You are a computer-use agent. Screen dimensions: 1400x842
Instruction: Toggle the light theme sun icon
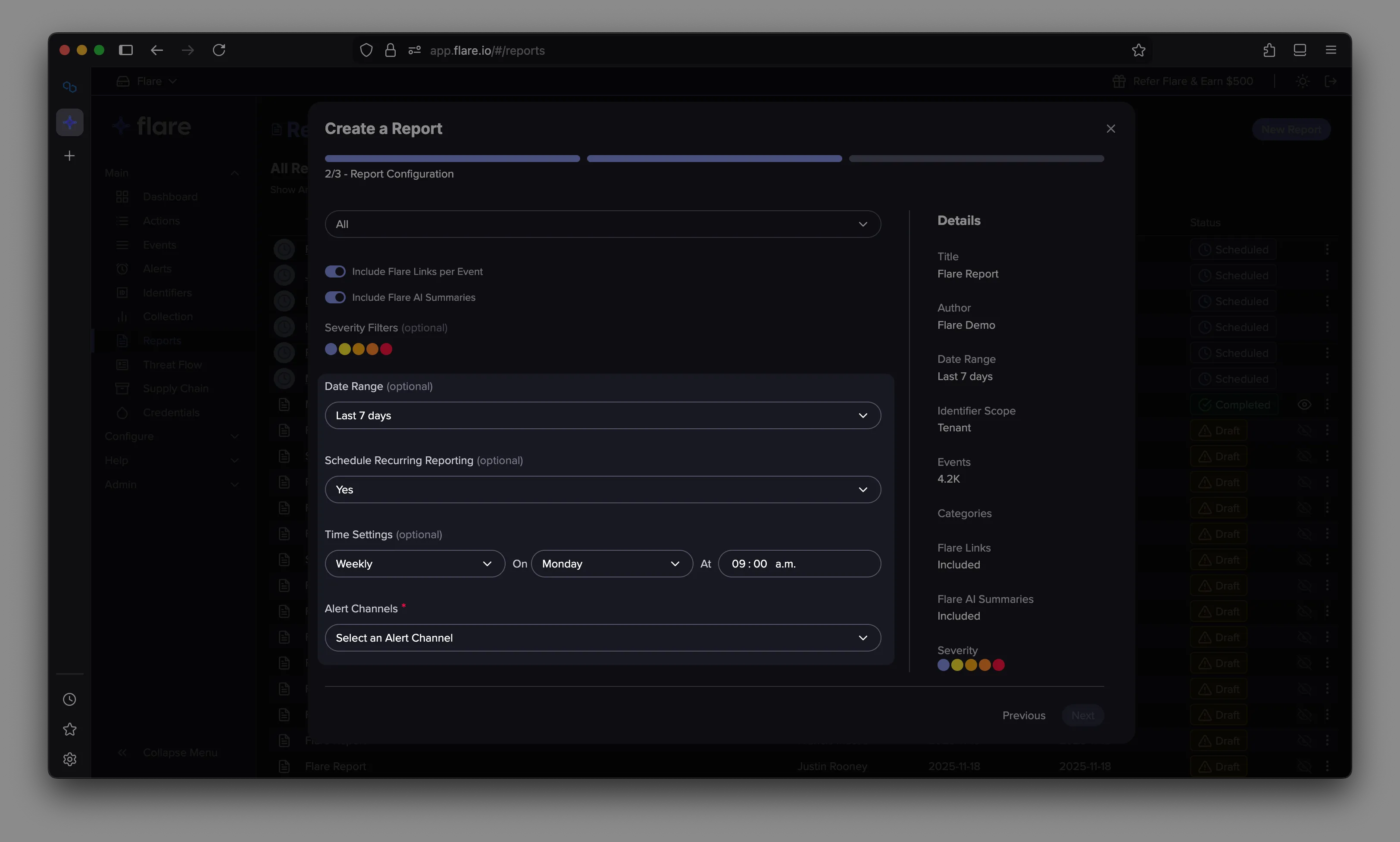pyautogui.click(x=1303, y=81)
